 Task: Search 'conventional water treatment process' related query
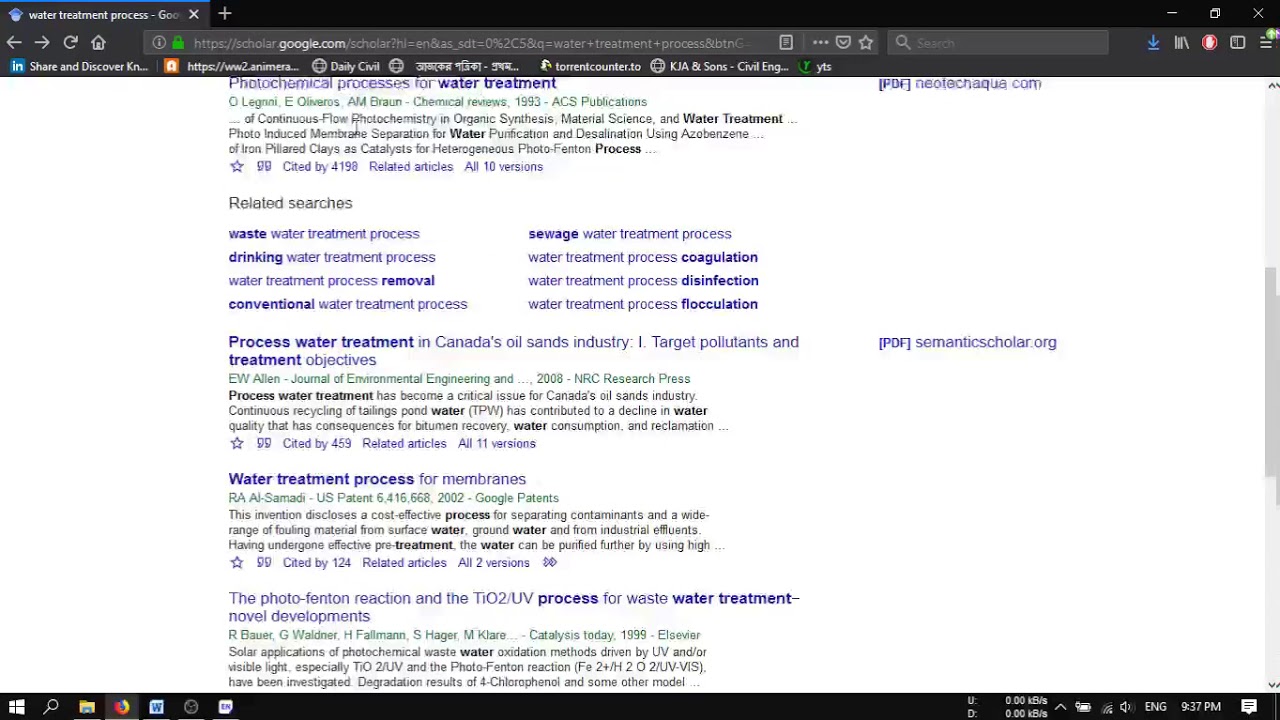pos(348,304)
